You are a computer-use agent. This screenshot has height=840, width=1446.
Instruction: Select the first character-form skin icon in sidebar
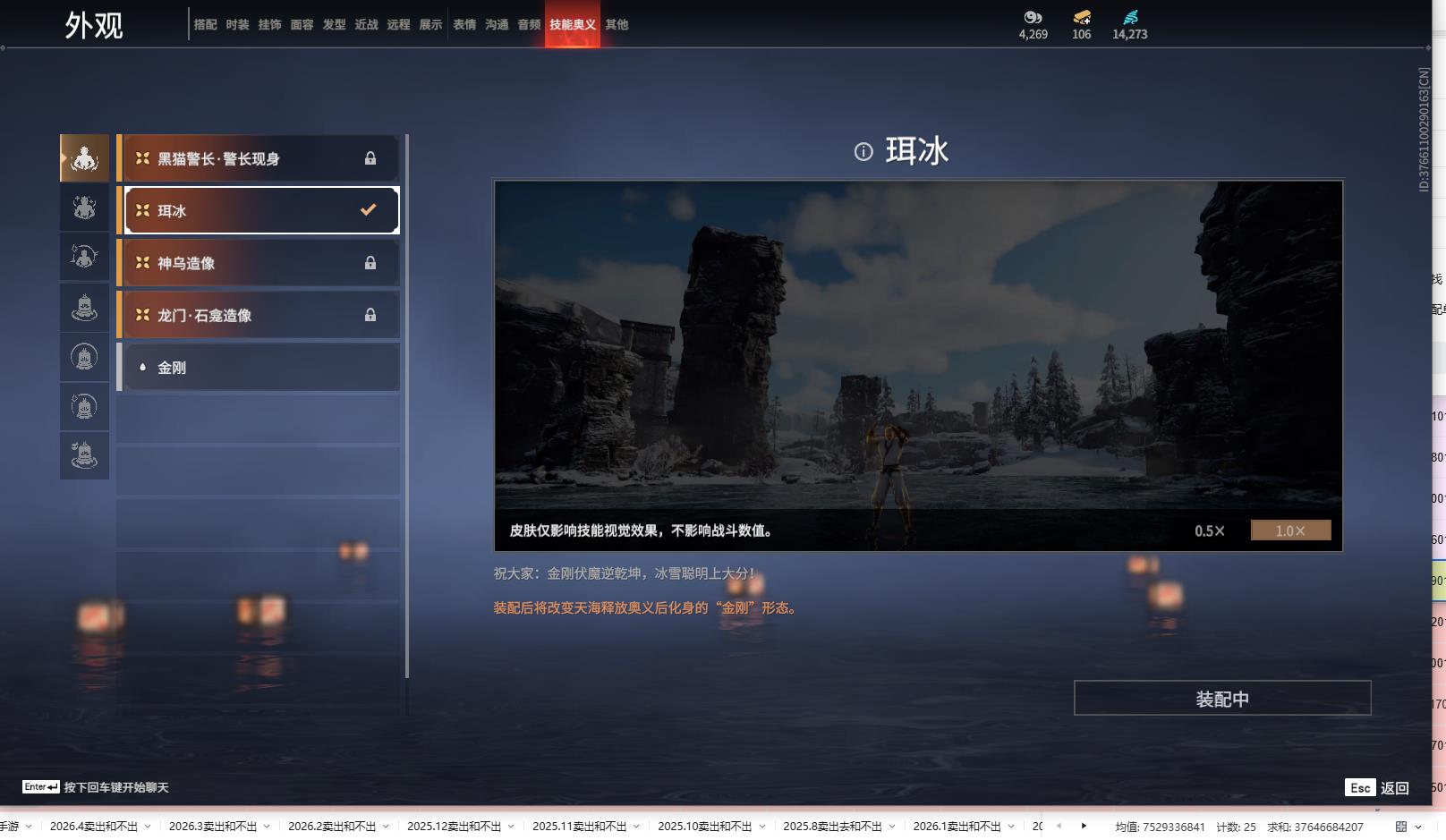[84, 157]
